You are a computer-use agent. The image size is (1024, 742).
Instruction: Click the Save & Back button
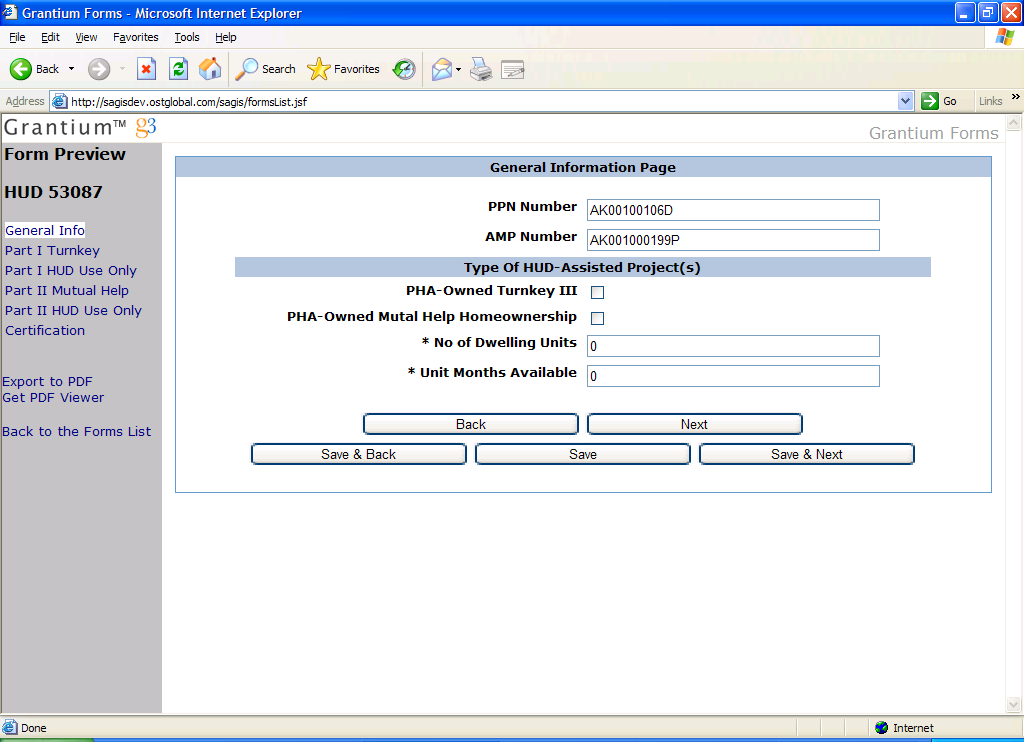359,454
